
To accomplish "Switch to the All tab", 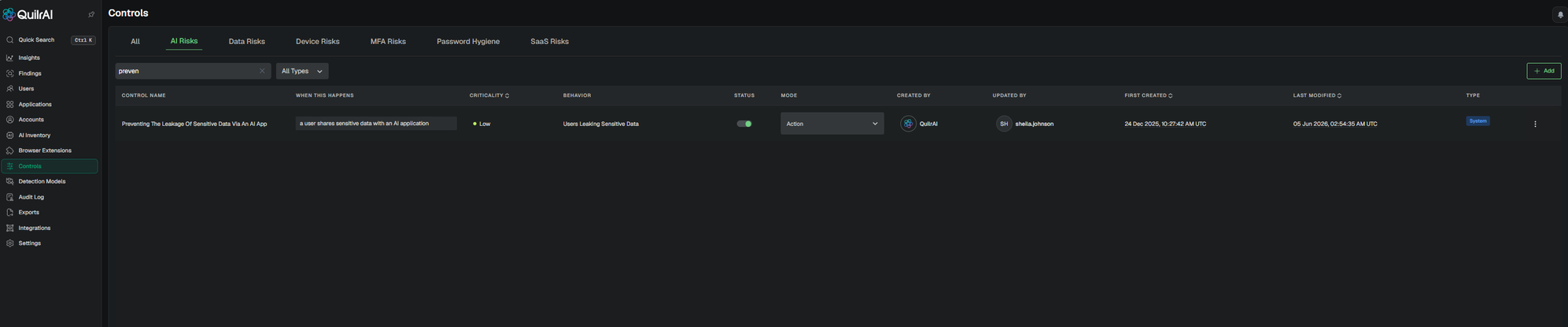I will tap(135, 42).
